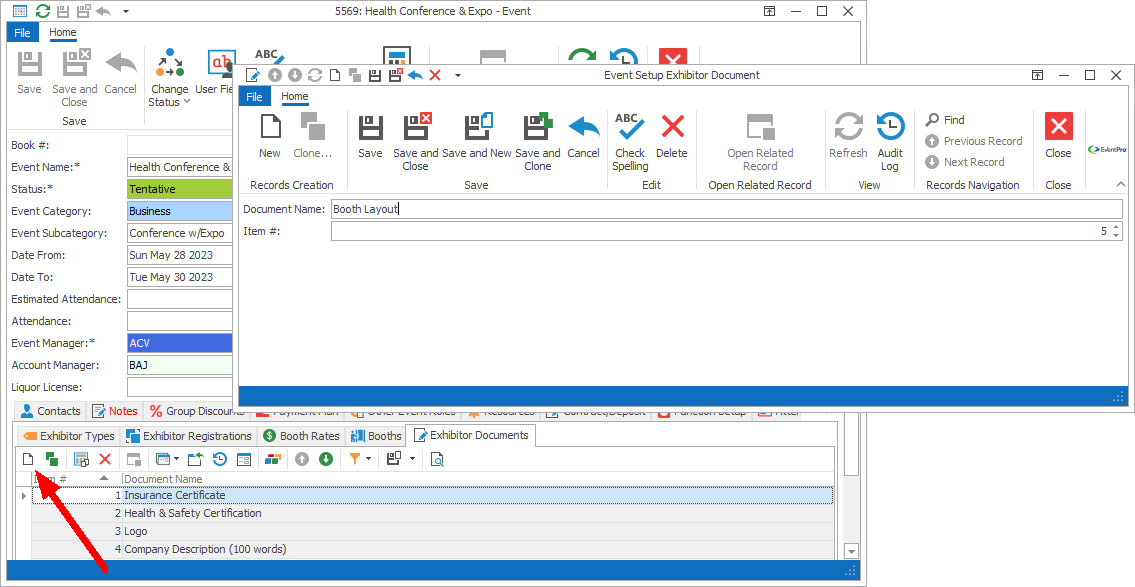Click the Save and New ribbon button
Image resolution: width=1135 pixels, height=587 pixels.
(x=477, y=136)
